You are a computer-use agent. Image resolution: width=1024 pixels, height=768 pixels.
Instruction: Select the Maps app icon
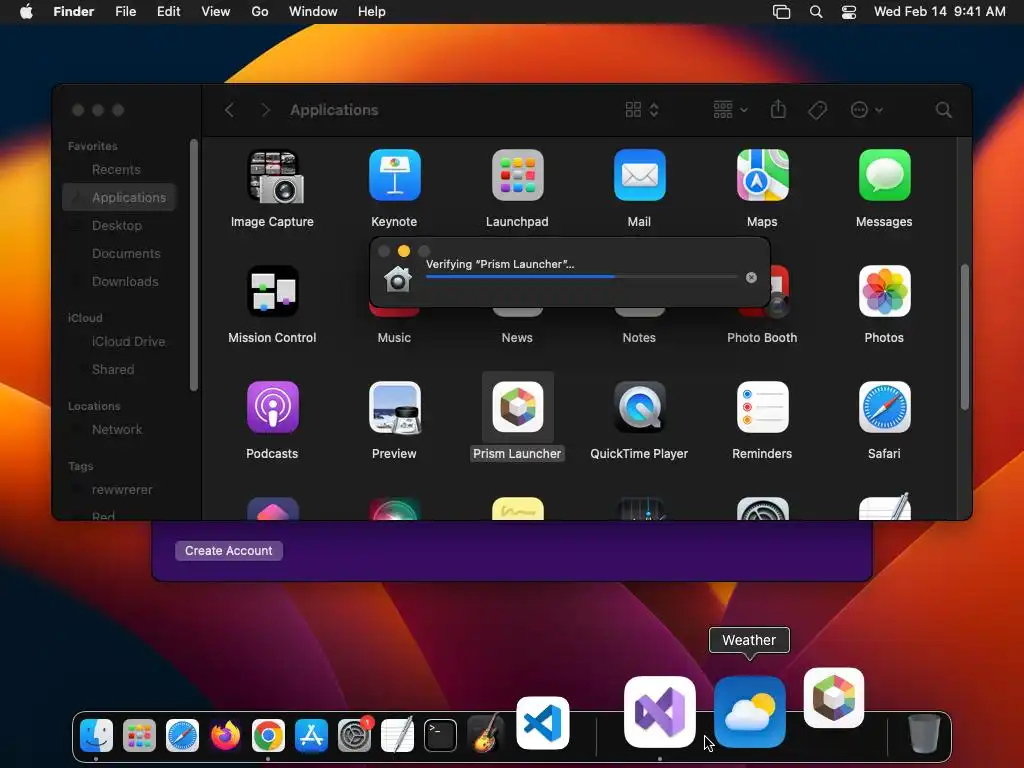click(762, 176)
